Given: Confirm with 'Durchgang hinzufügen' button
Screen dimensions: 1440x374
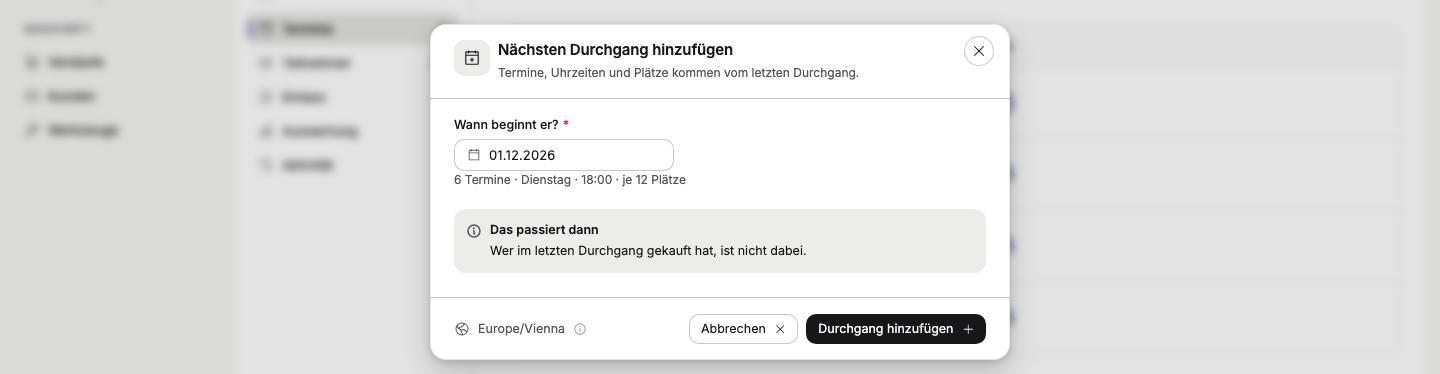Looking at the screenshot, I should tap(896, 329).
